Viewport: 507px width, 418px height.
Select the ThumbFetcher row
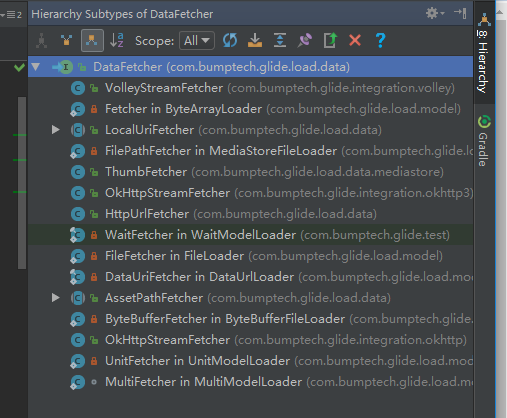pos(250,172)
